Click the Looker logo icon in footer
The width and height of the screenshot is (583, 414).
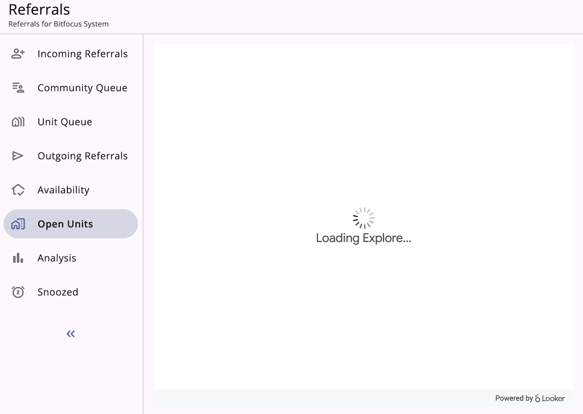537,398
